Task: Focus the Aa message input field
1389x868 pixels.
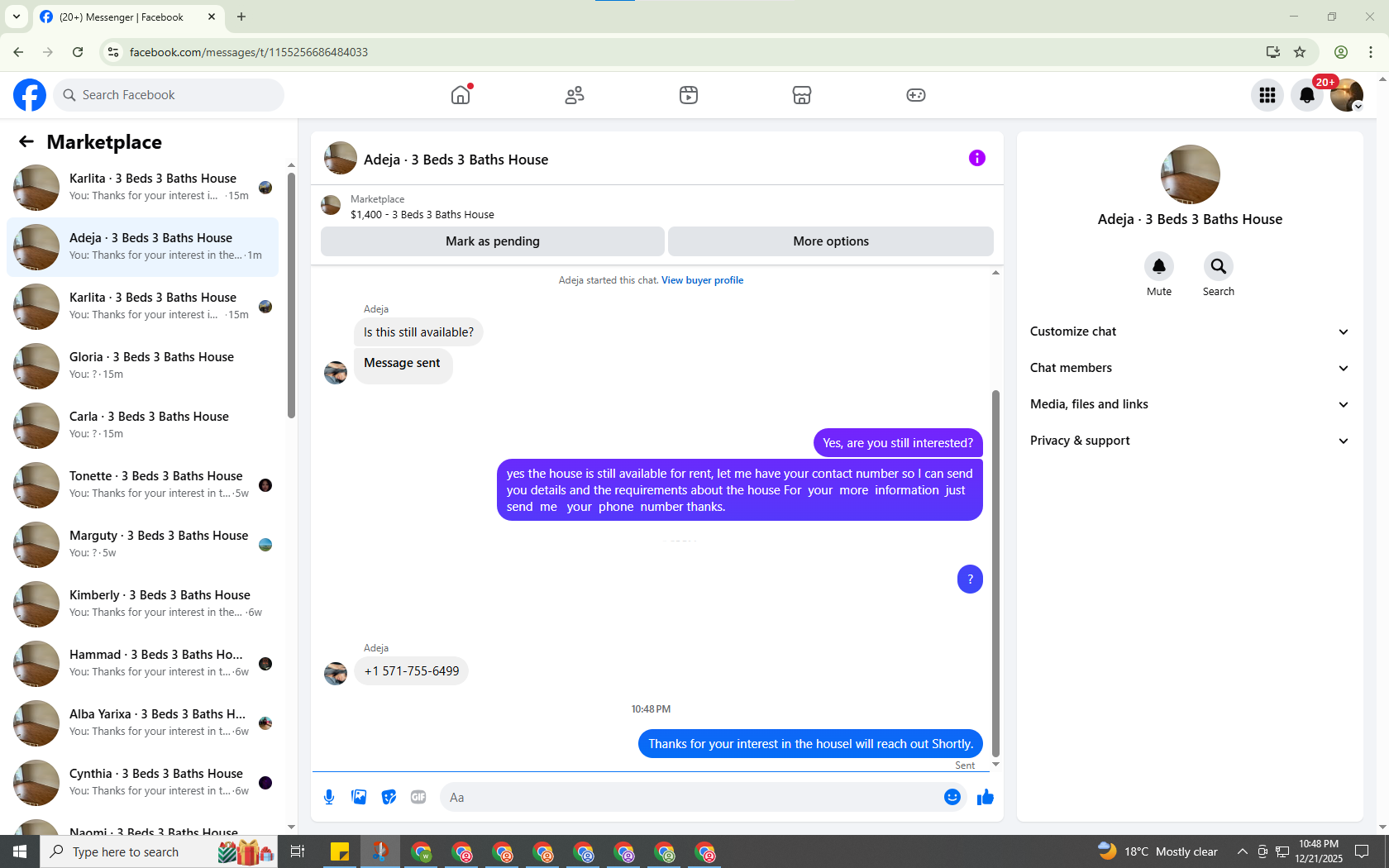Action: tap(692, 797)
